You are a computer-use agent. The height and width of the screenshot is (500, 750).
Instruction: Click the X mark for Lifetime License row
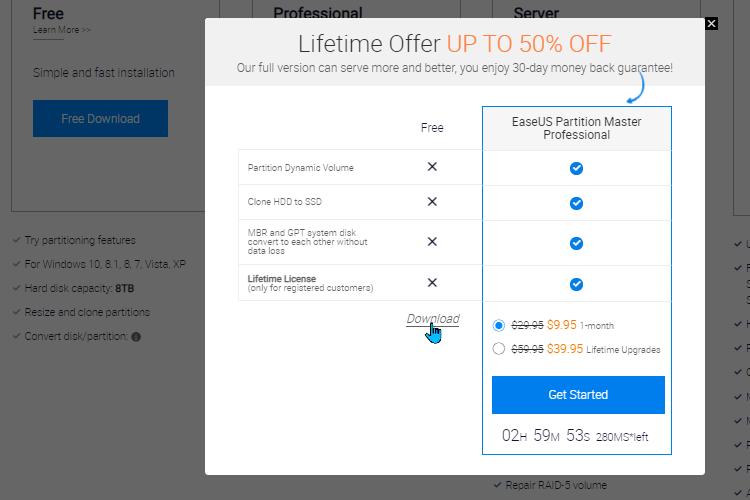click(432, 283)
